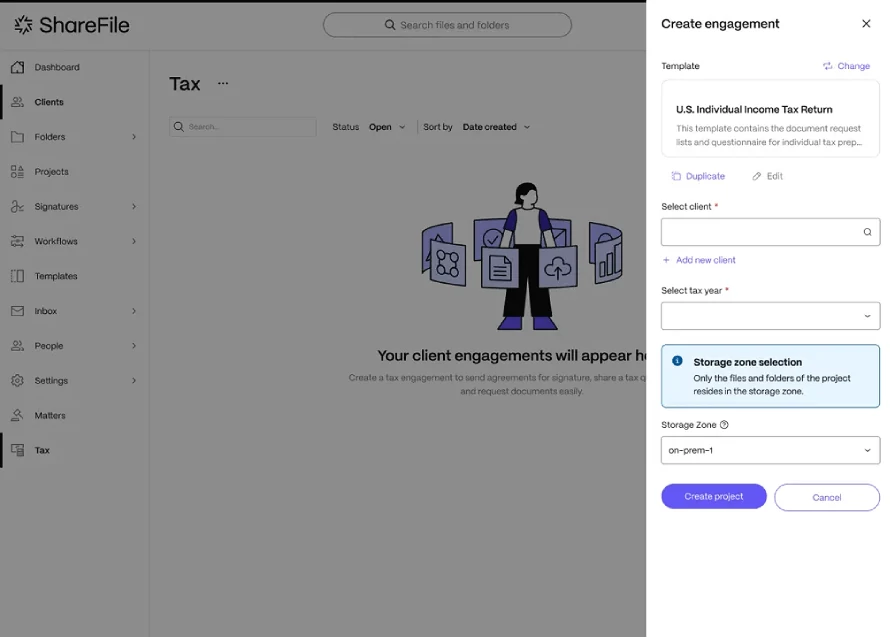
Task: Click the Matters gavel icon in sidebar
Action: click(18, 416)
